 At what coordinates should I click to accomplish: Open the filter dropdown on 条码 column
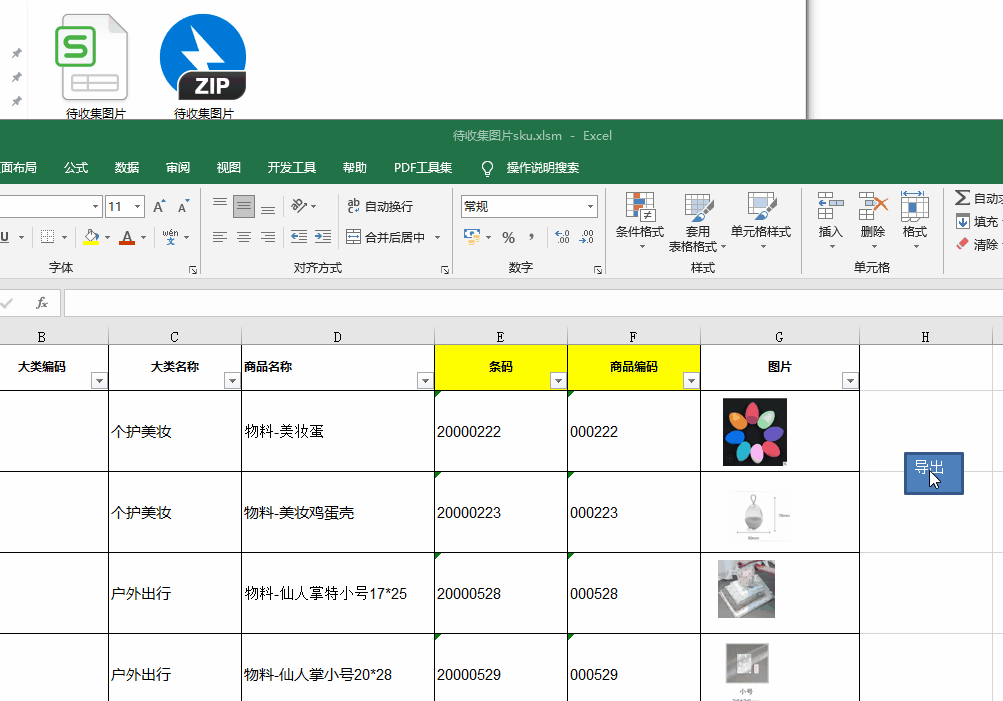557,381
